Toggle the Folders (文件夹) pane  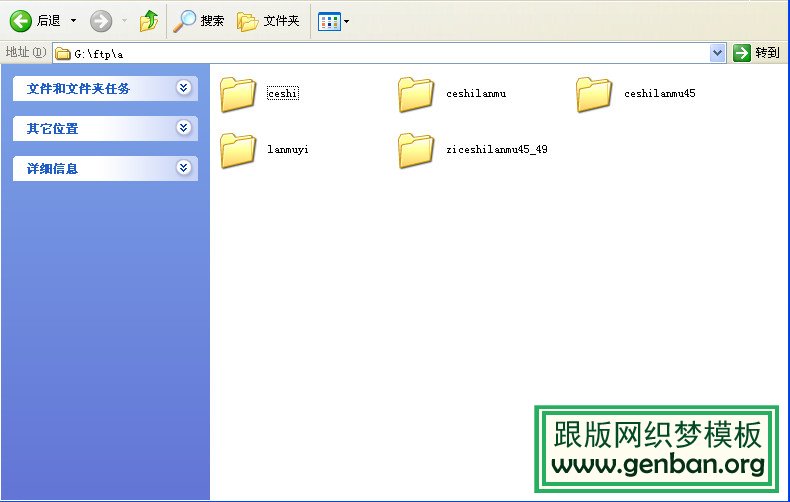pos(268,20)
